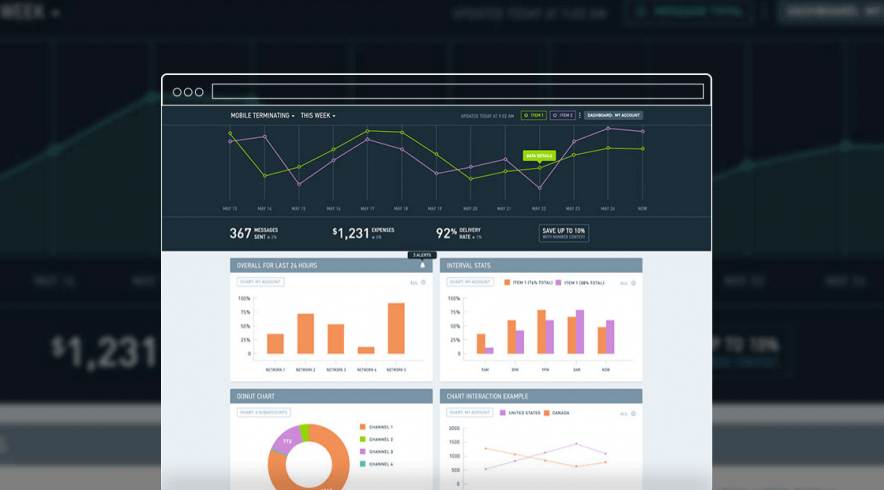Open Chart: My Account in Chart Interaction Example
The height and width of the screenshot is (490, 884).
pyautogui.click(x=470, y=412)
